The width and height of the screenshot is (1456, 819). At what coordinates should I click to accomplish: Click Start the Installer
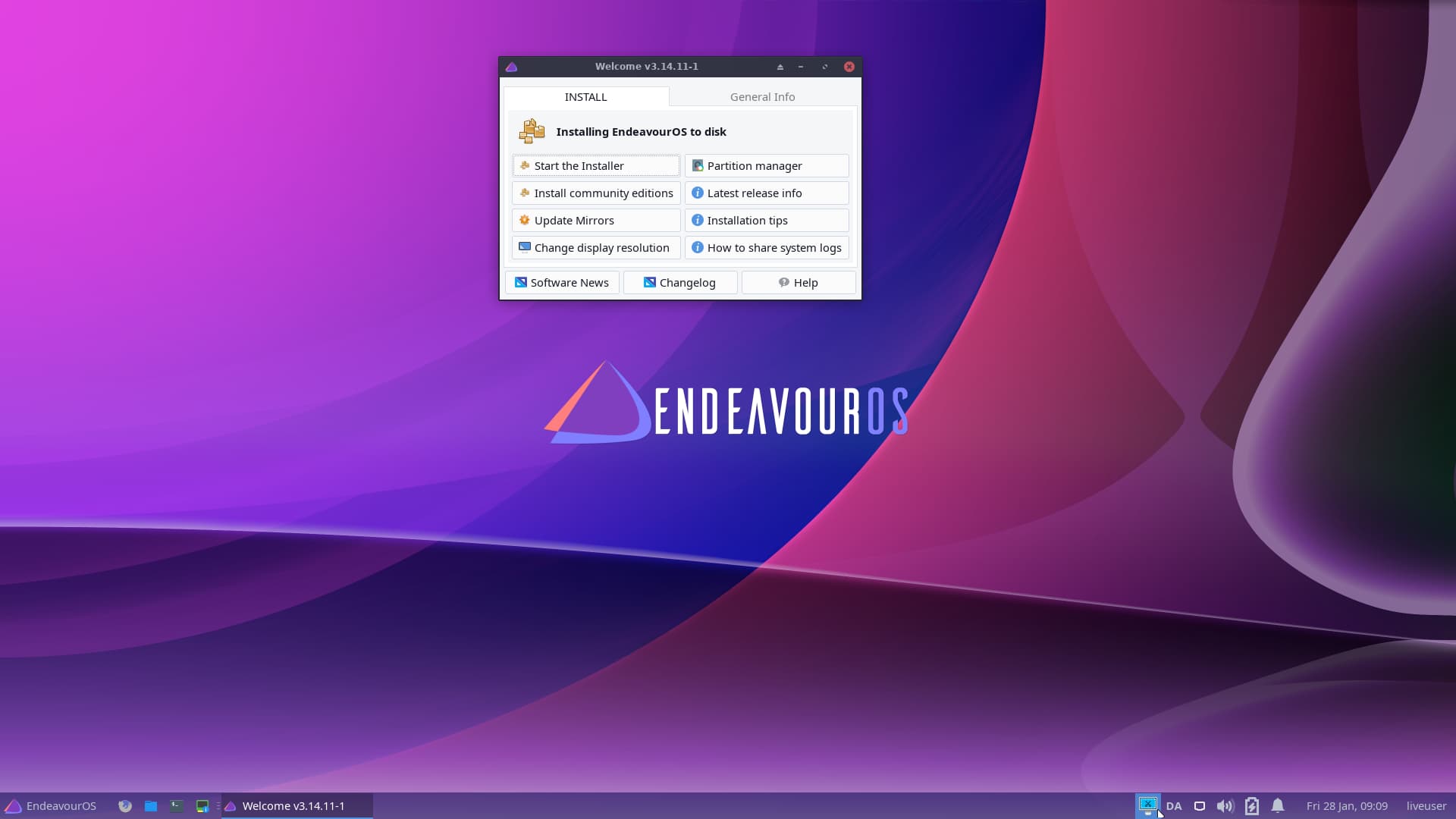[596, 165]
